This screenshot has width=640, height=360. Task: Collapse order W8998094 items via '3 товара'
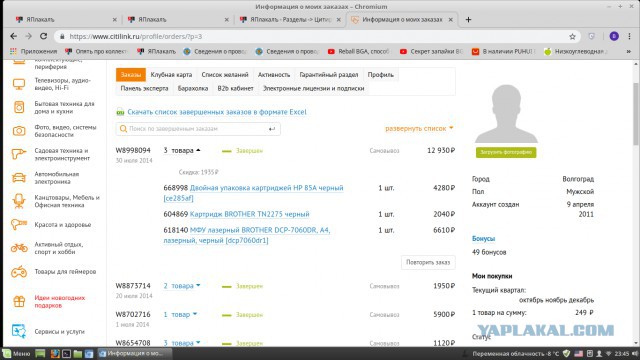182,151
